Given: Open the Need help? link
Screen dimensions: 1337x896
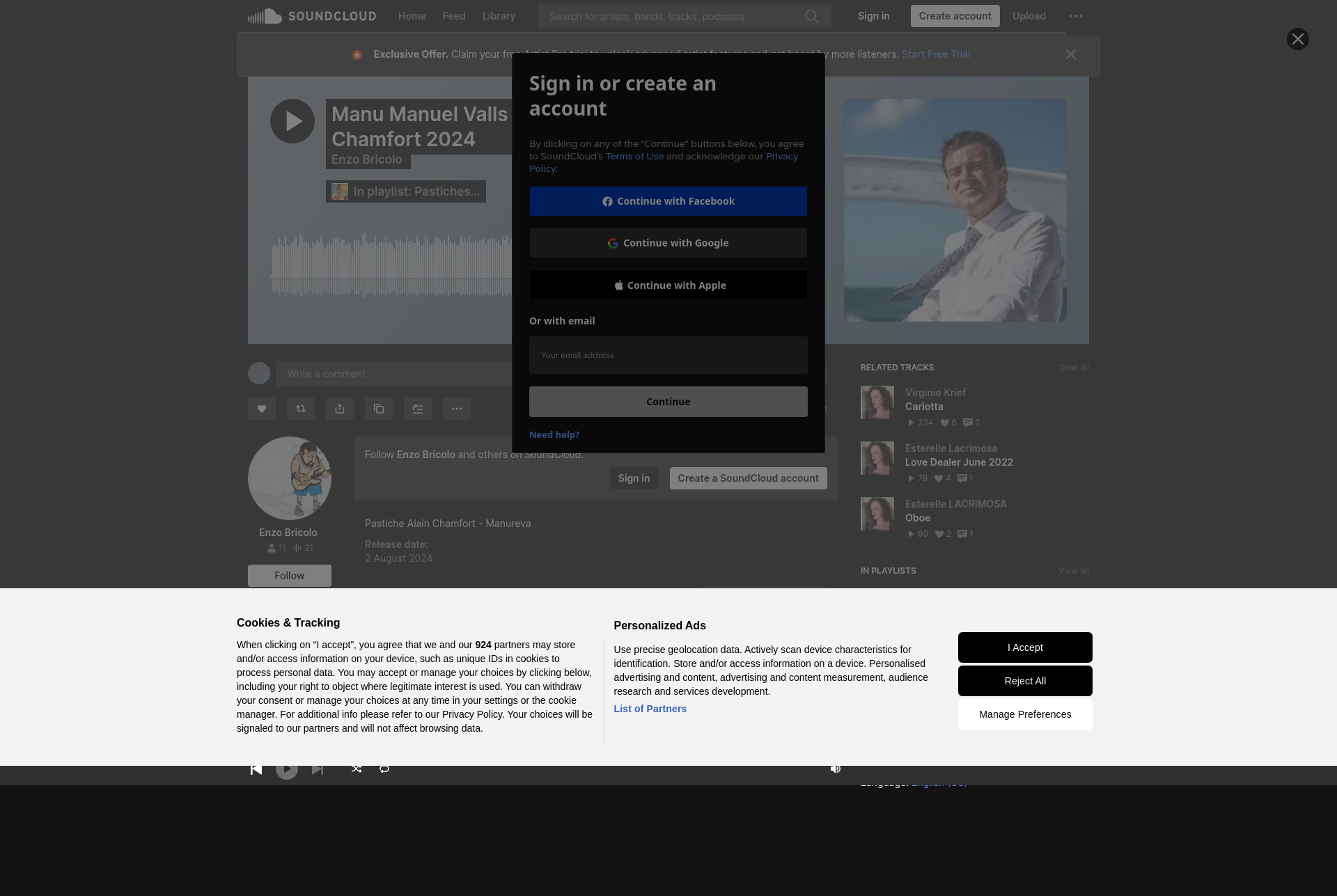Looking at the screenshot, I should tap(554, 434).
